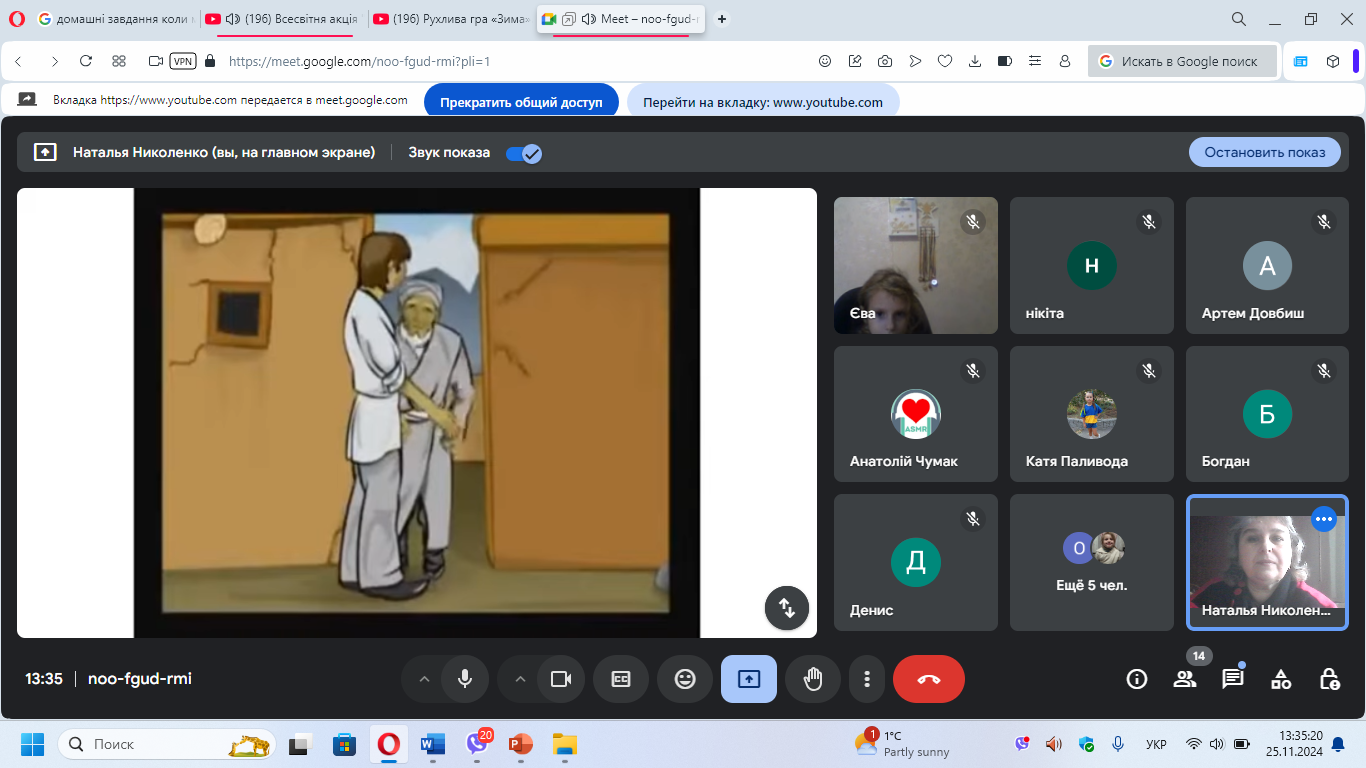This screenshot has width=1366, height=768.
Task: Open meeting details info icon
Action: point(1137,679)
